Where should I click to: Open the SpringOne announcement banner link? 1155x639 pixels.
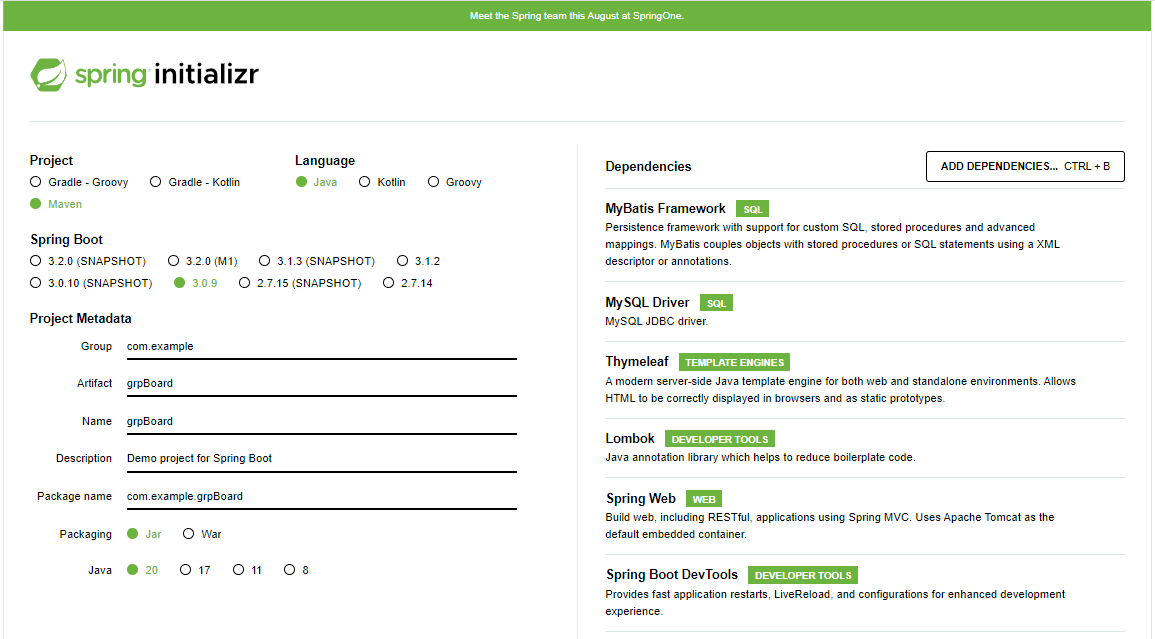coord(577,15)
